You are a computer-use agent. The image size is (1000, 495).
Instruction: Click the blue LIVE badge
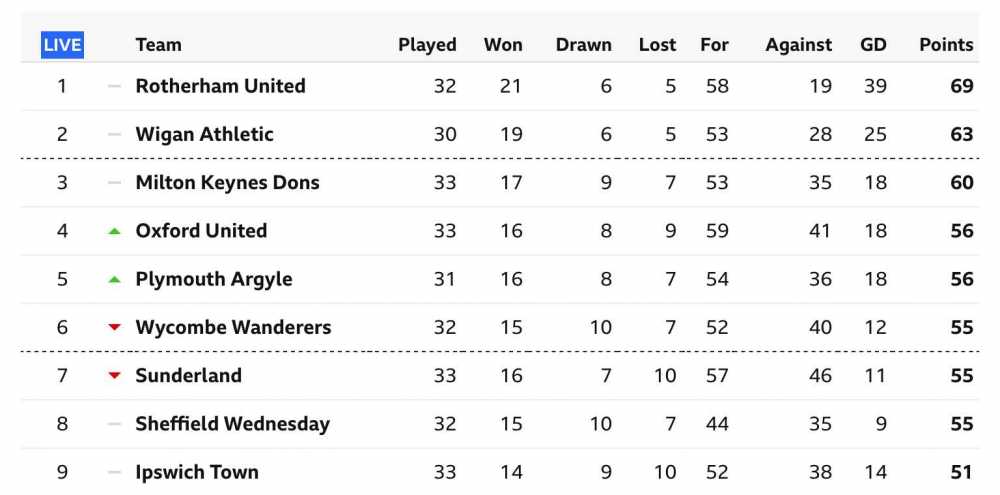tap(62, 45)
